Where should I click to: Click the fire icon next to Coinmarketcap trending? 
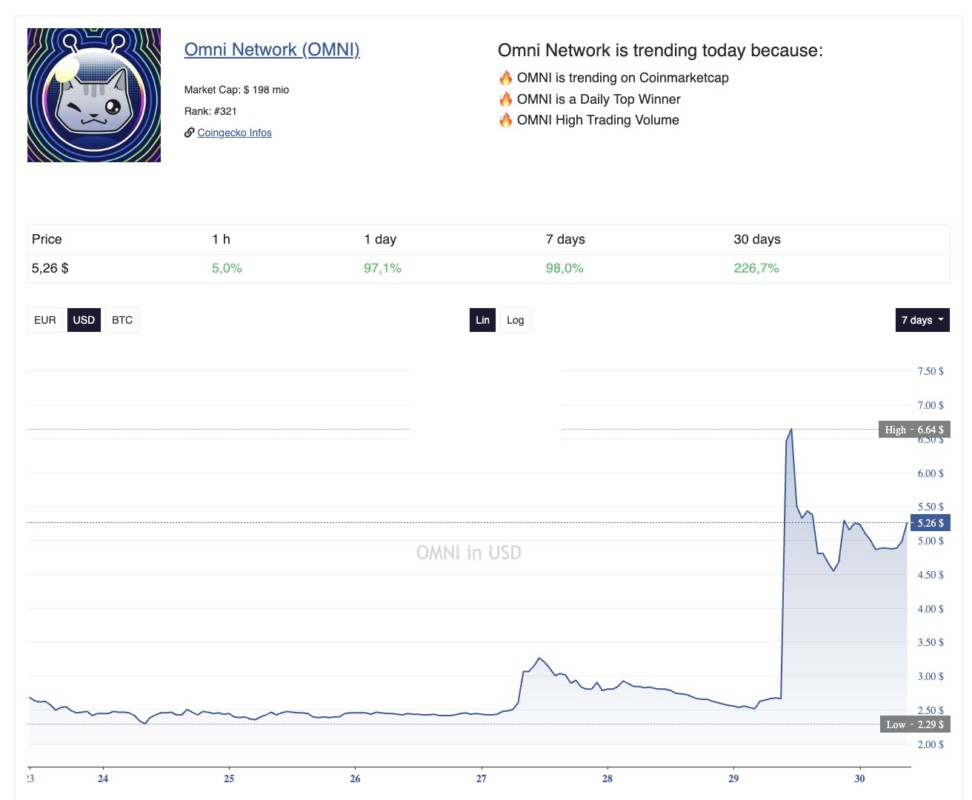(x=506, y=78)
